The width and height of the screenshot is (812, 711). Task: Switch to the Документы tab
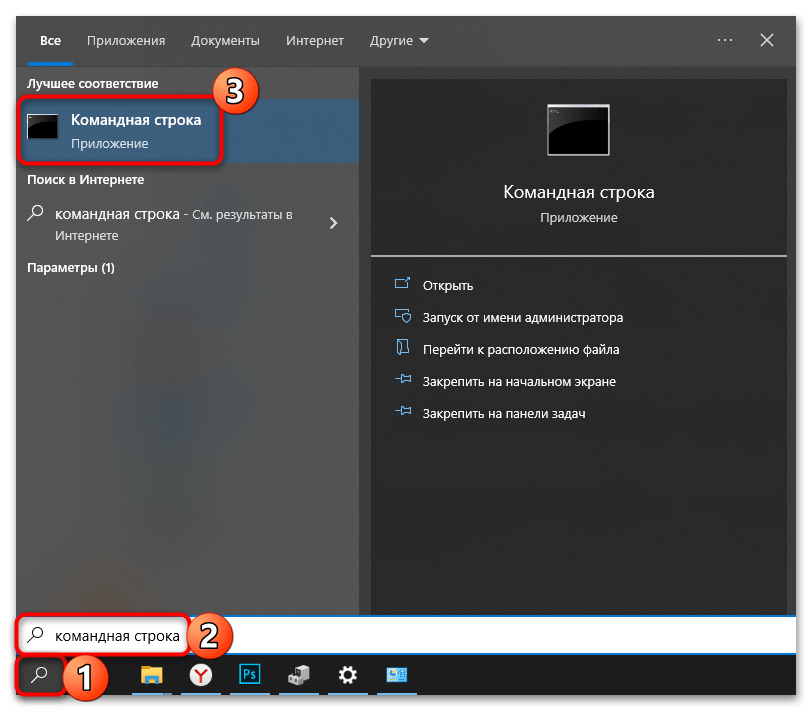tap(225, 40)
